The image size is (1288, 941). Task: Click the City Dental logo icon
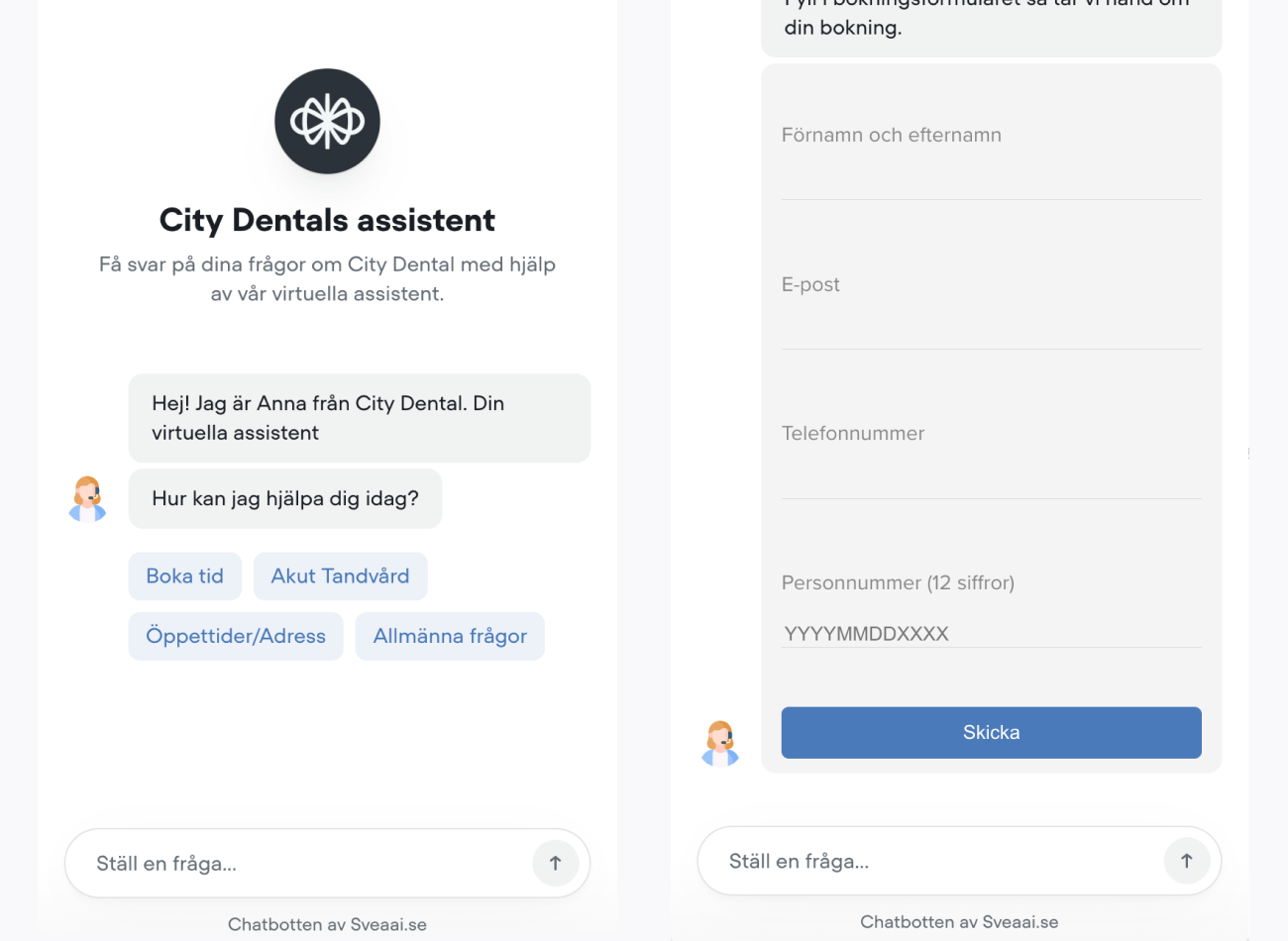tap(327, 121)
